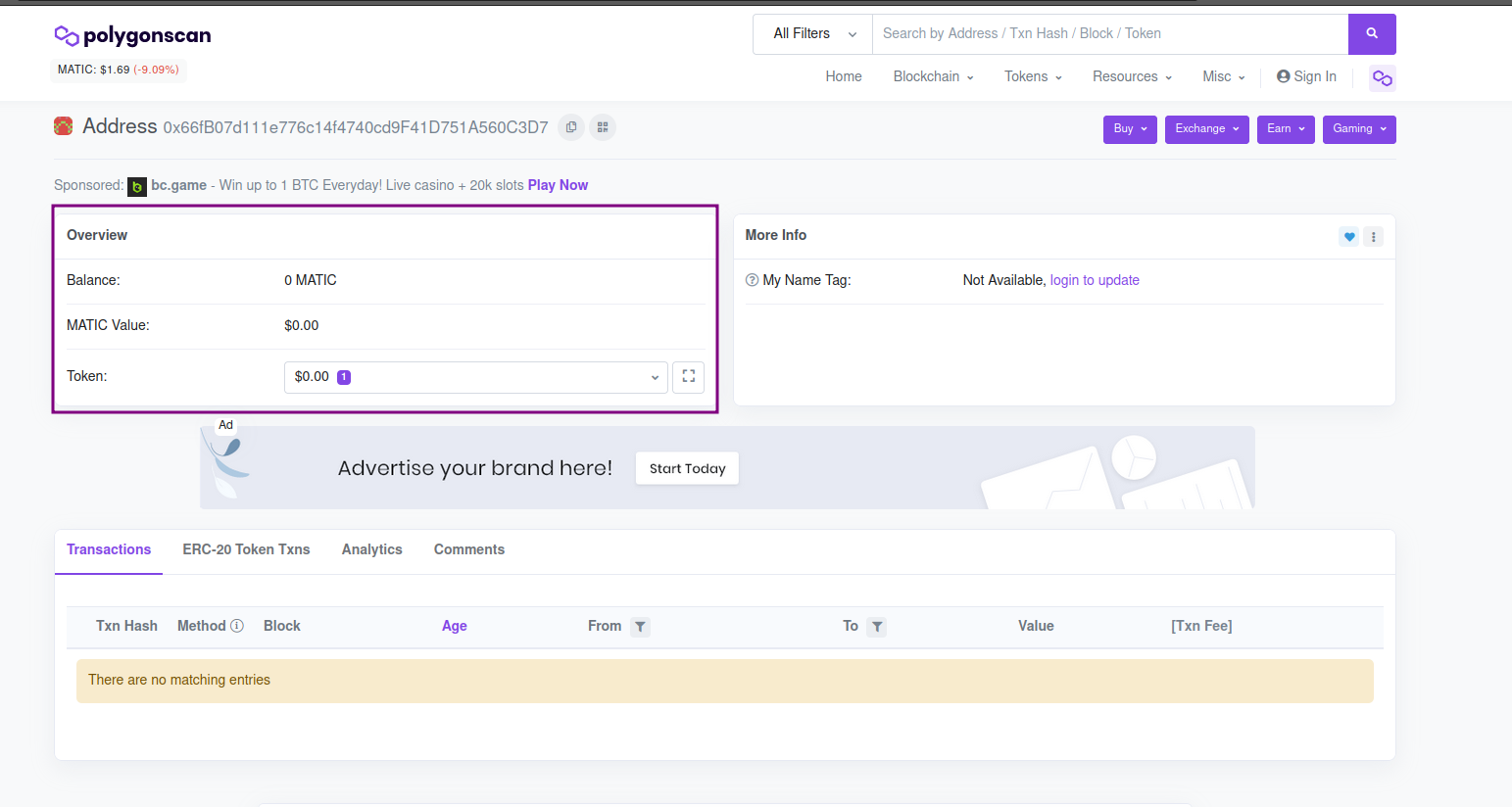1512x807 pixels.
Task: Open the three-dot menu in More Info
Action: click(x=1374, y=236)
